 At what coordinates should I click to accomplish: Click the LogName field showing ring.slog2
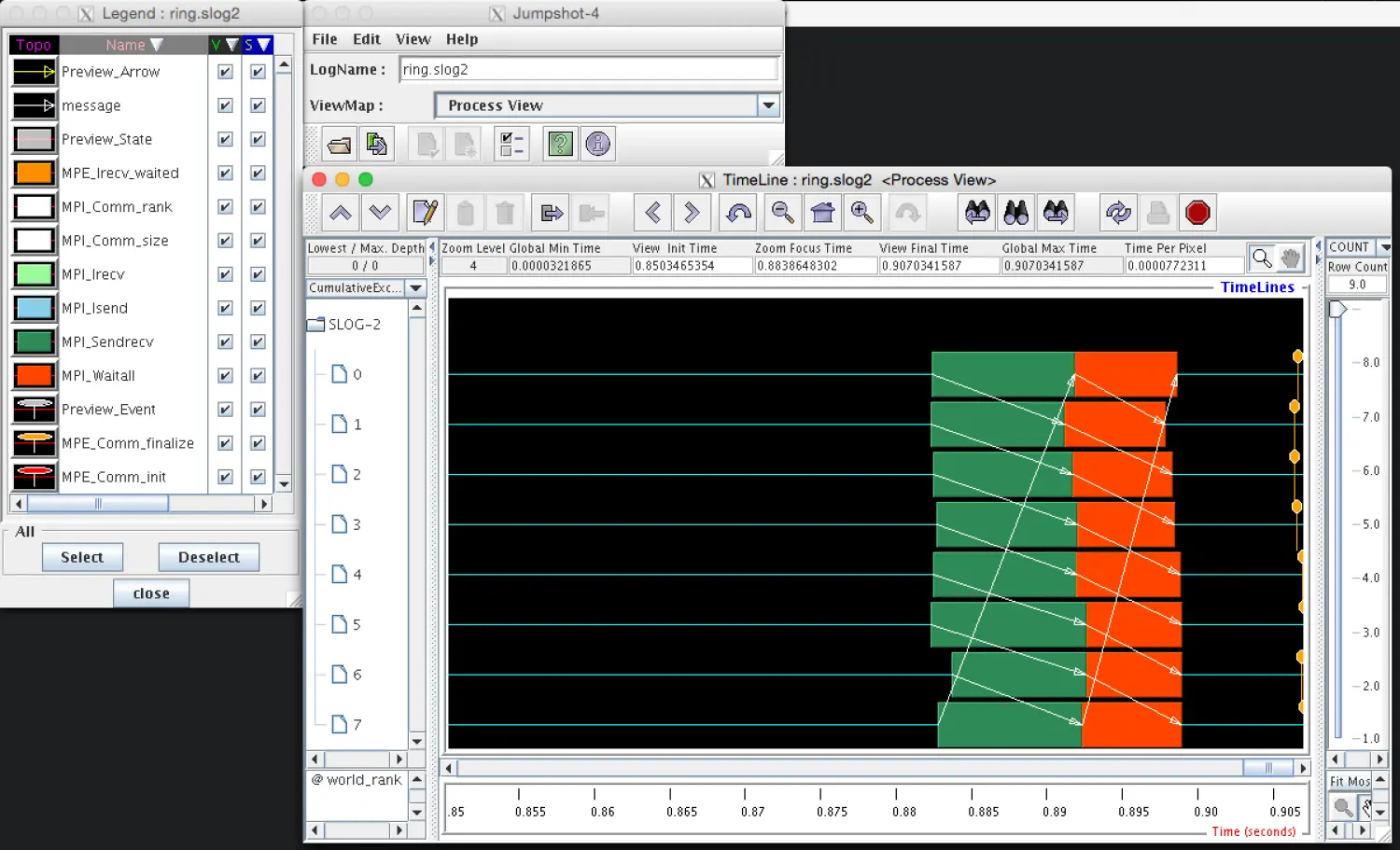(589, 69)
